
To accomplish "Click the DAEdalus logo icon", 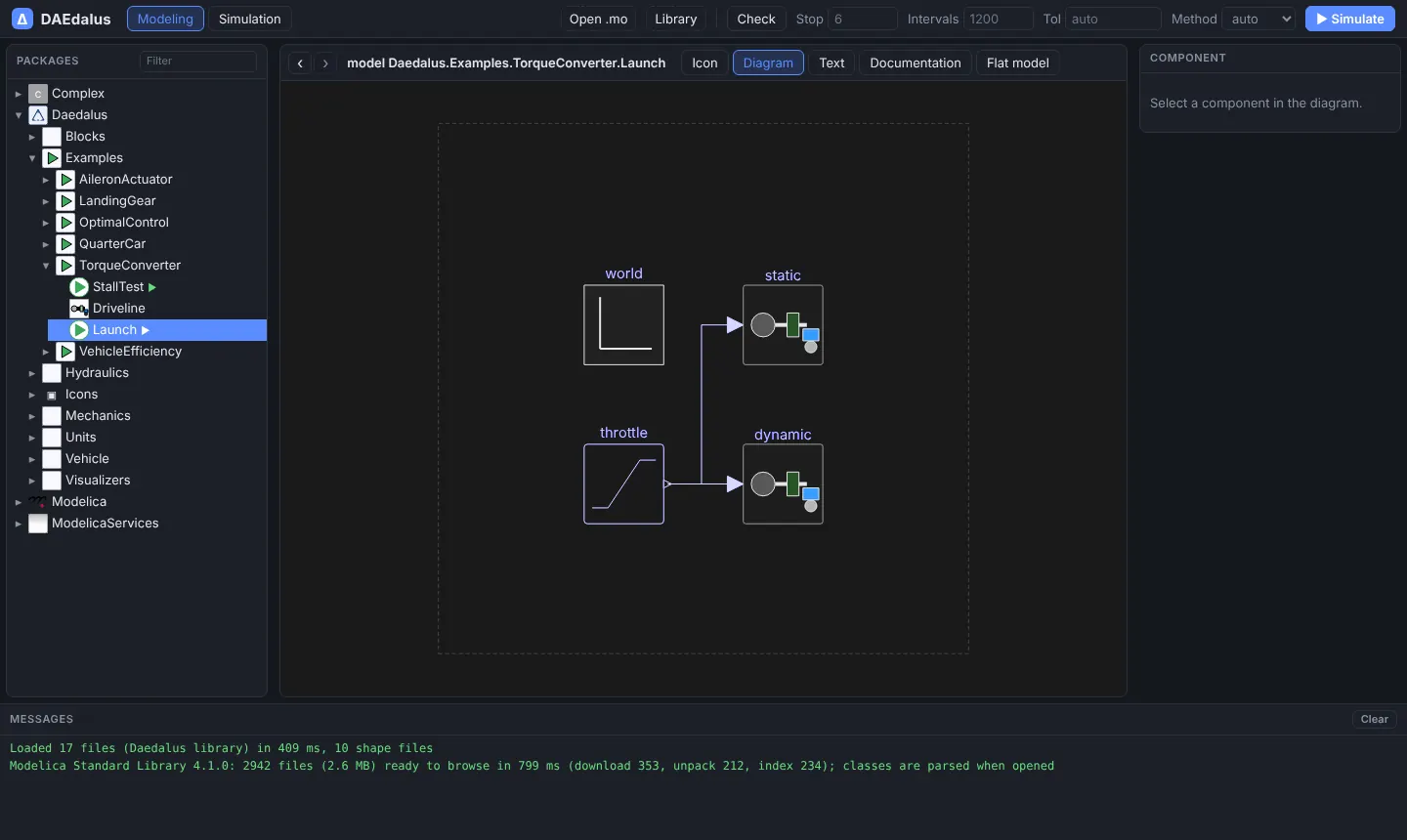I will [22, 19].
